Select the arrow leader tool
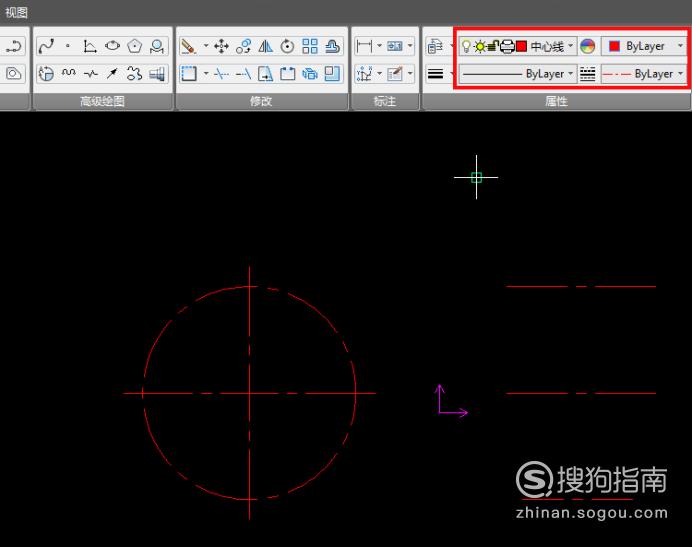Viewport: 692px width, 547px height. 113,73
